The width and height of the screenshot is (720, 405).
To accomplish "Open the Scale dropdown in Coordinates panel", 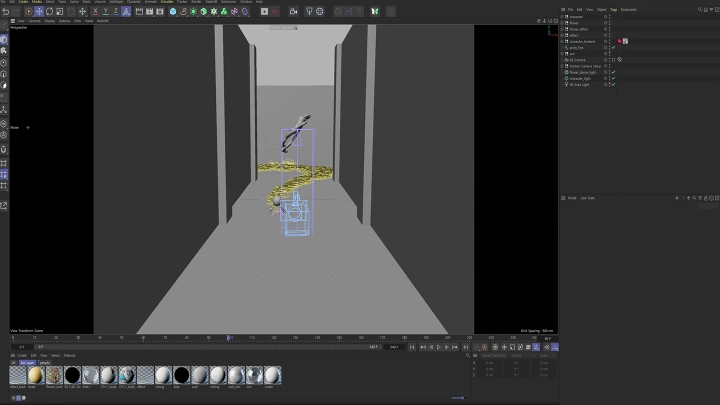I will [547, 355].
